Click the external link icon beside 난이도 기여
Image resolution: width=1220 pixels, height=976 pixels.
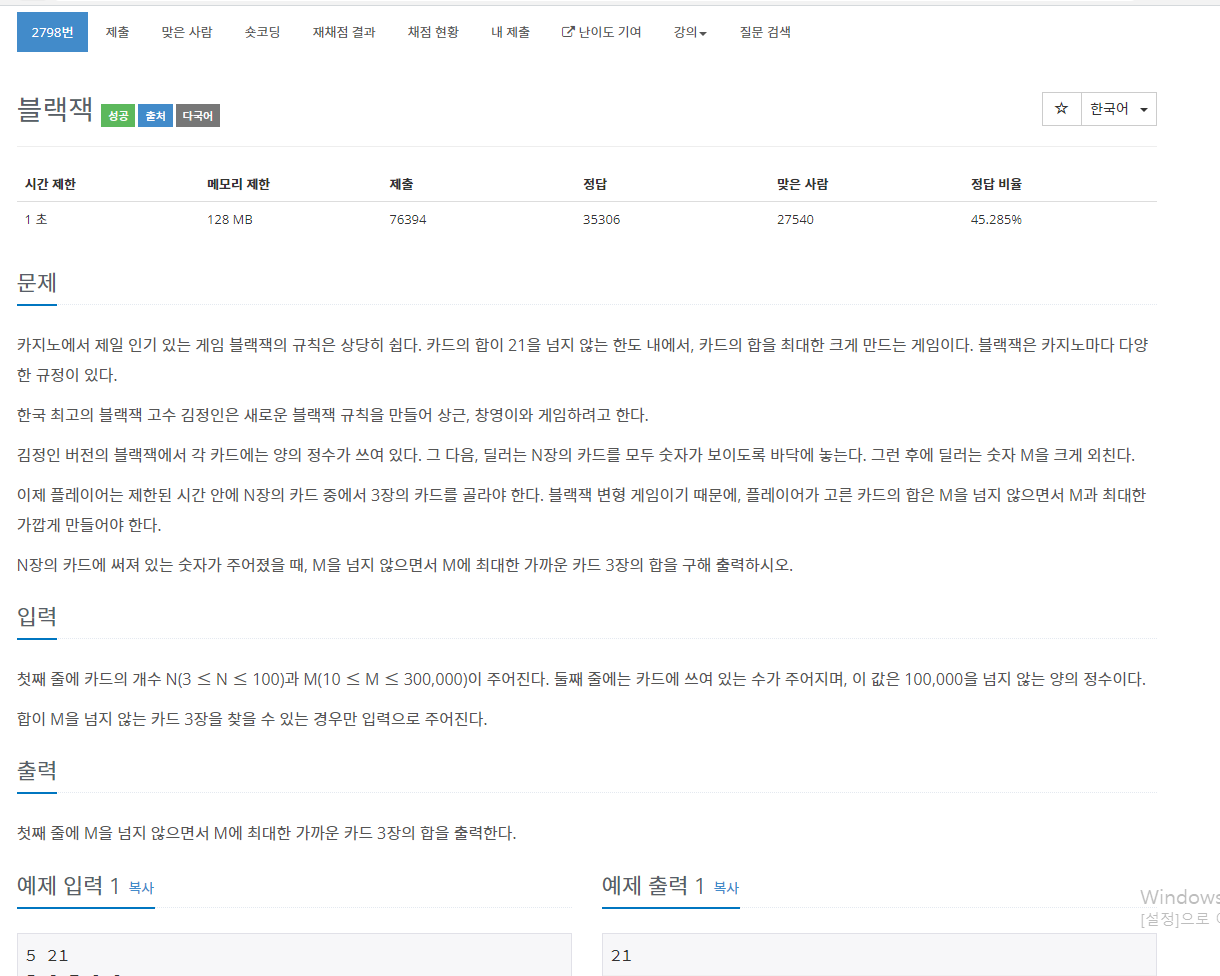coord(569,32)
